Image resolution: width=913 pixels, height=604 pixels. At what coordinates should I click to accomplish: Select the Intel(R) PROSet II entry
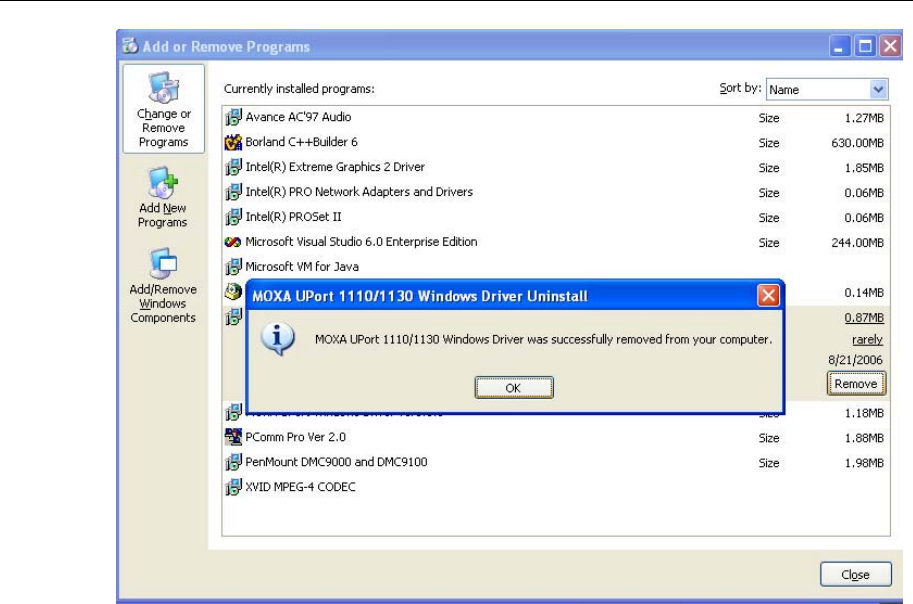pyautogui.click(x=555, y=217)
